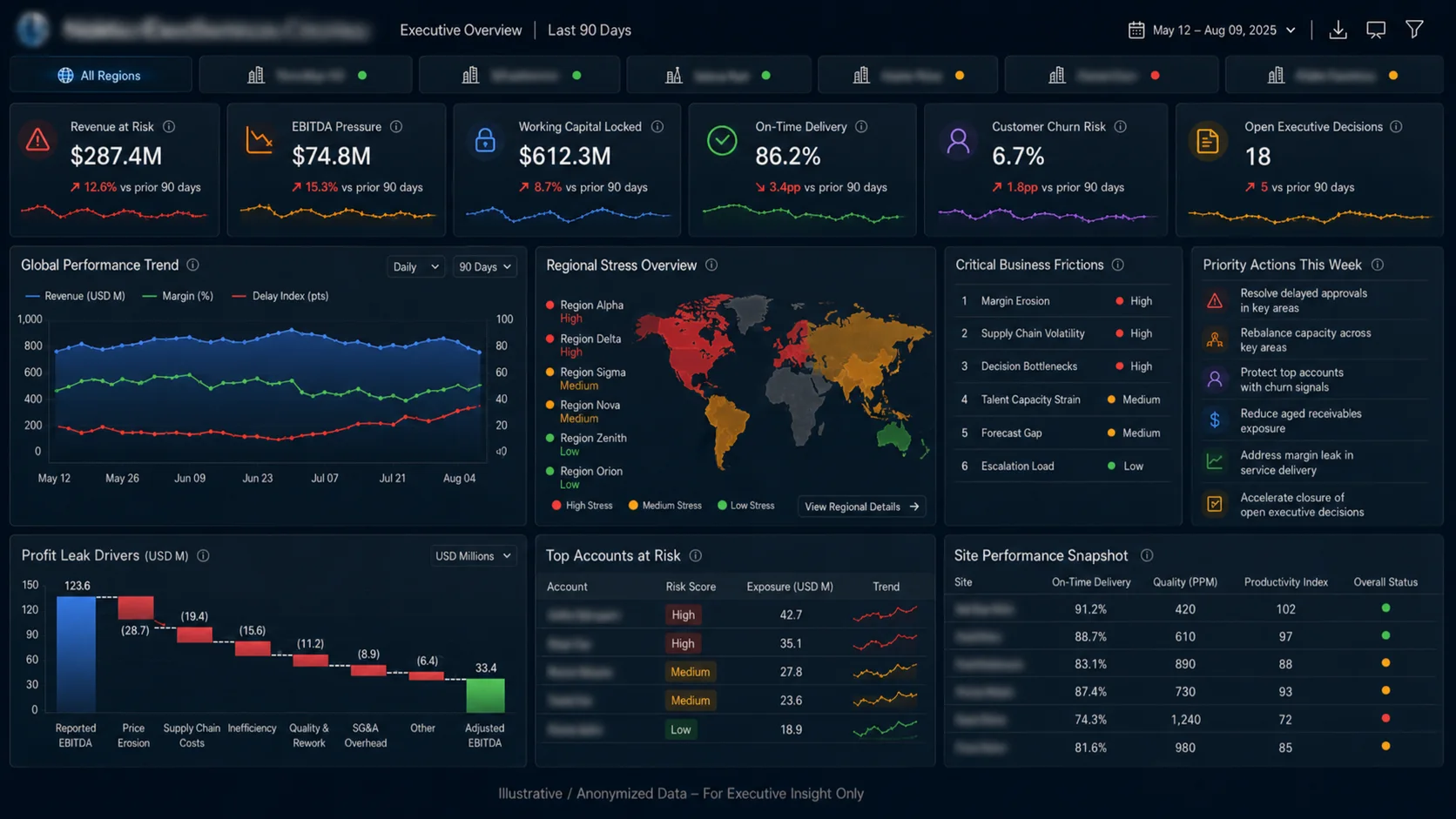Select the All Regions tab
Screen dimensions: 1456x819
pos(101,76)
